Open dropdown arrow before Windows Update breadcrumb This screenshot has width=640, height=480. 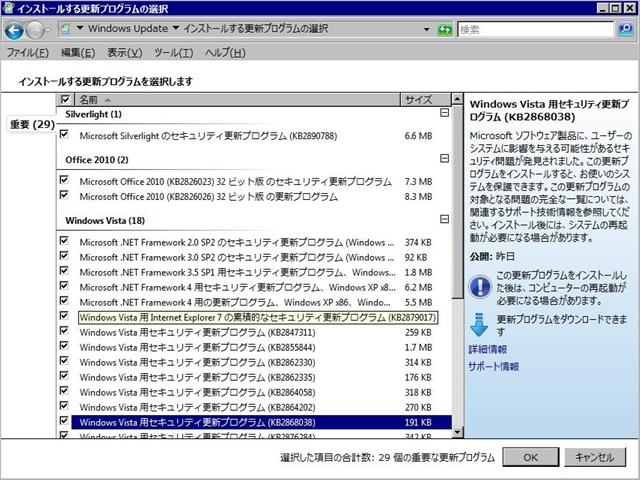(x=80, y=28)
